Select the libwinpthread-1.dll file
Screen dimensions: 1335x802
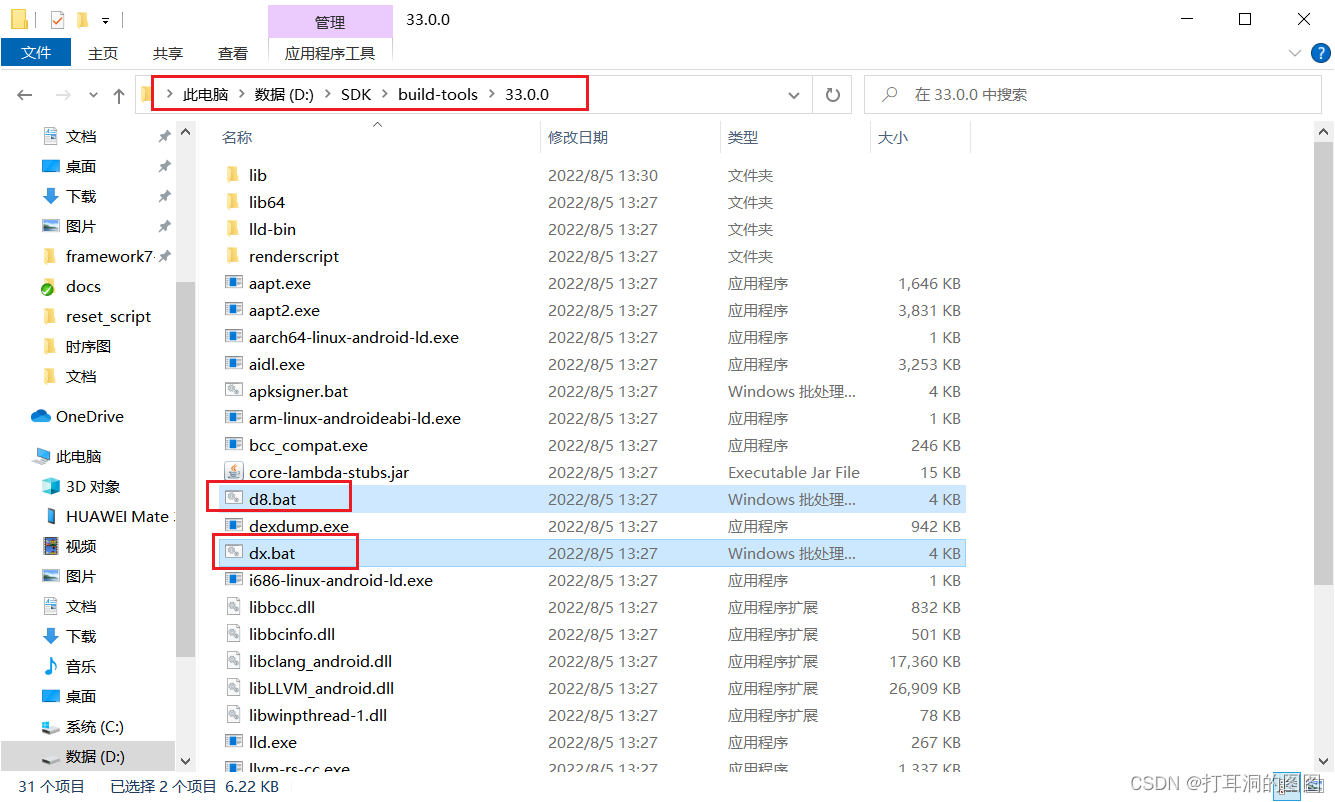317,715
